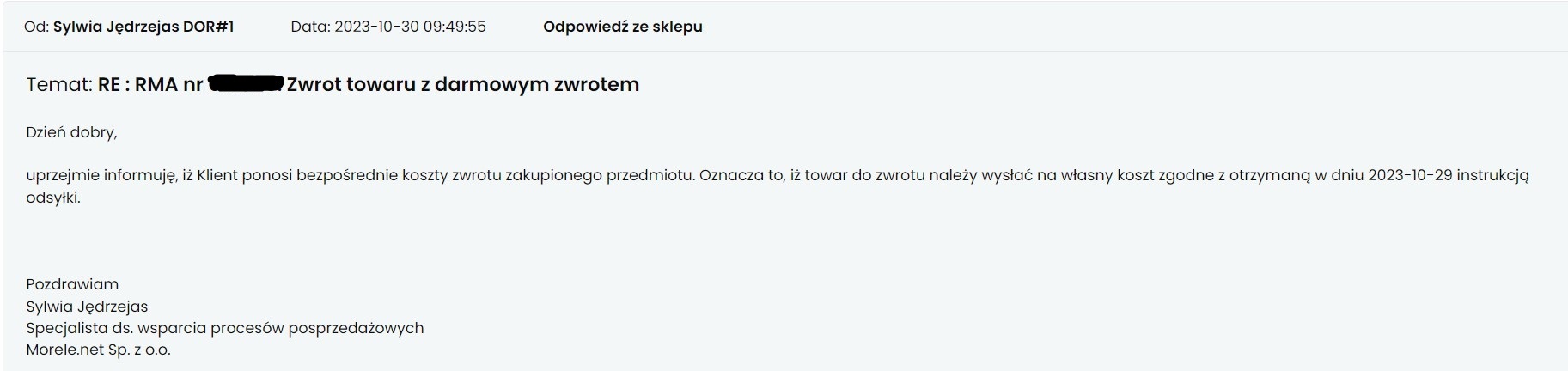1568x371 pixels.
Task: Click the "Data:" label in header
Action: pyautogui.click(x=310, y=27)
